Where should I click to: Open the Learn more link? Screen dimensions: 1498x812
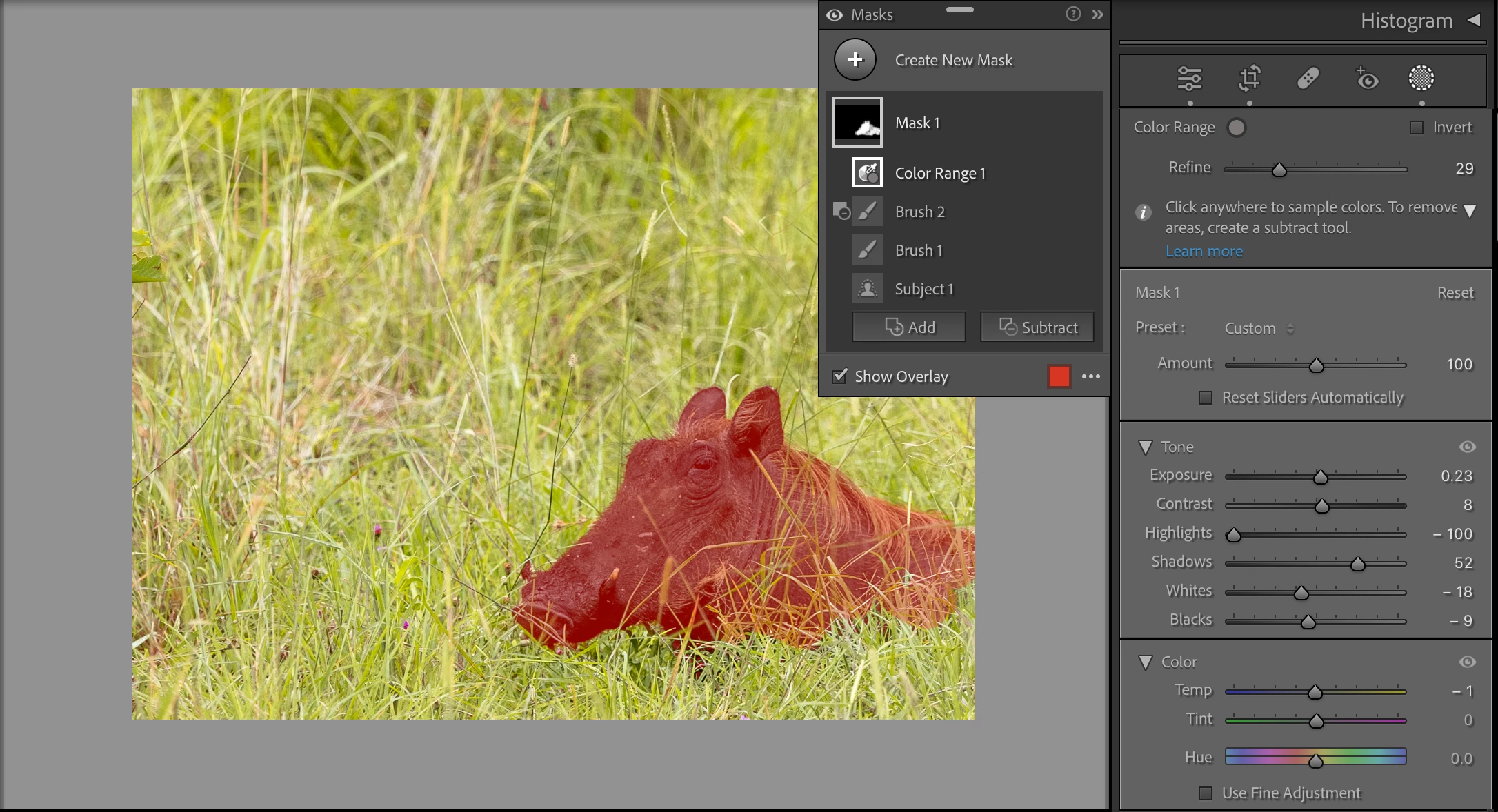pyautogui.click(x=1204, y=252)
